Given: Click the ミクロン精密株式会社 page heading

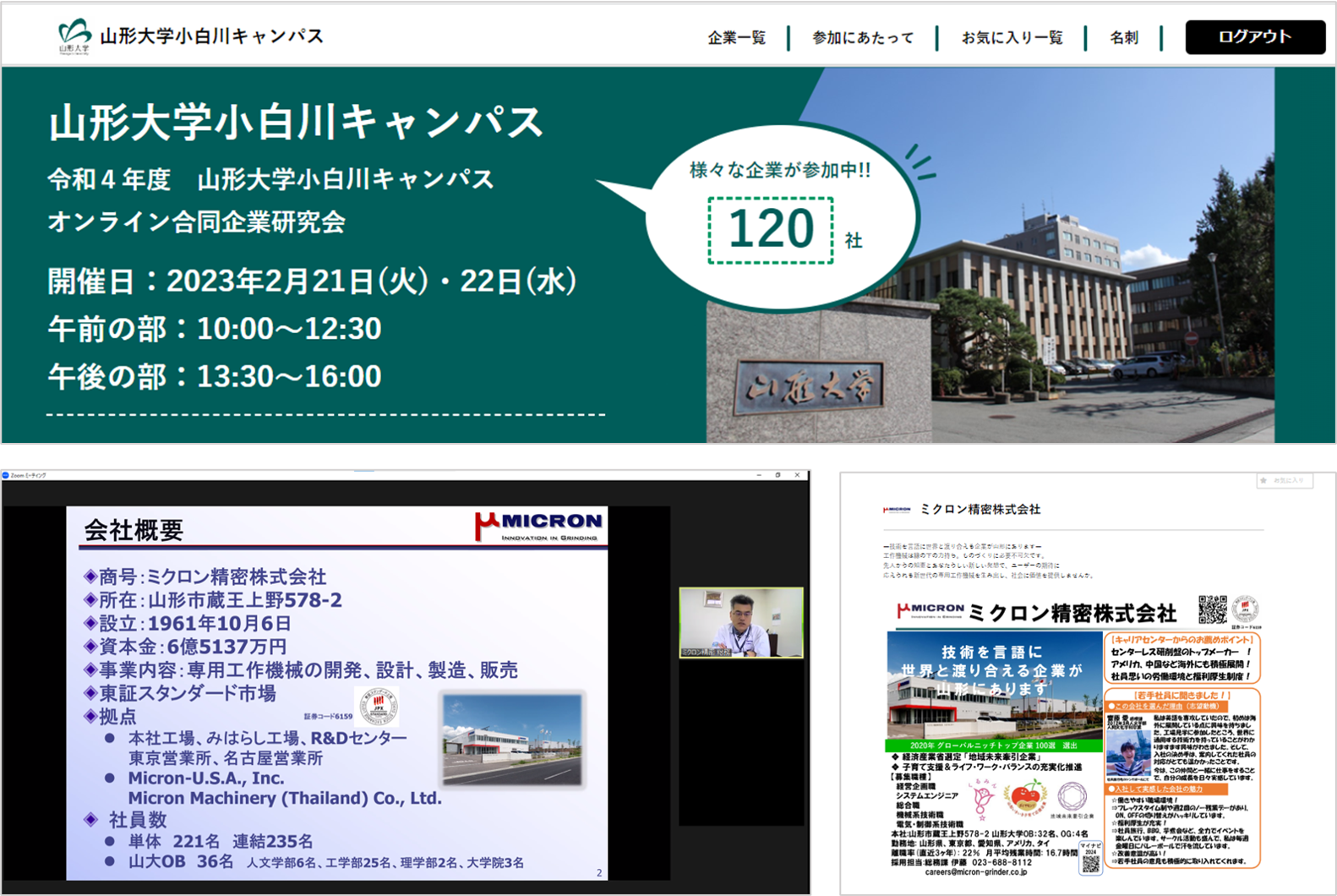Looking at the screenshot, I should point(980,510).
